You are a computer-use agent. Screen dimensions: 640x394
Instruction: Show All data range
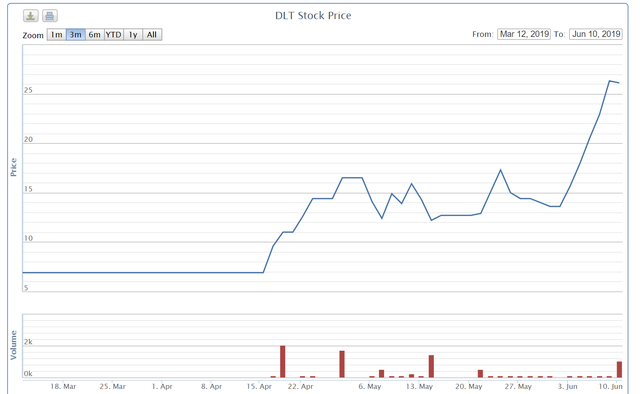(152, 35)
